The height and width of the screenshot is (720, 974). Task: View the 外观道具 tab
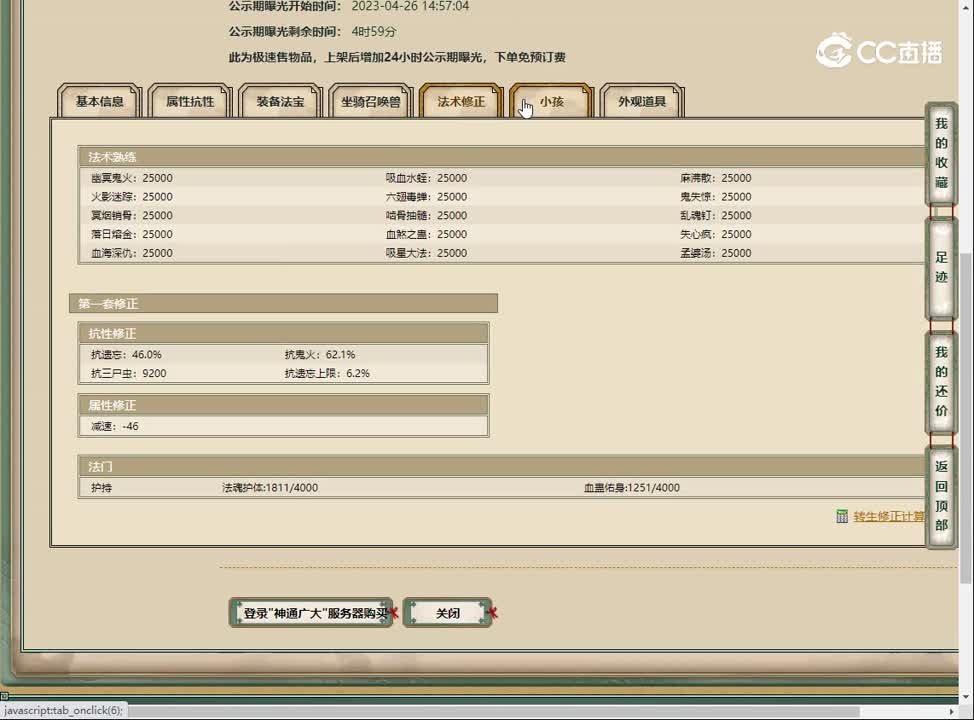[641, 101]
